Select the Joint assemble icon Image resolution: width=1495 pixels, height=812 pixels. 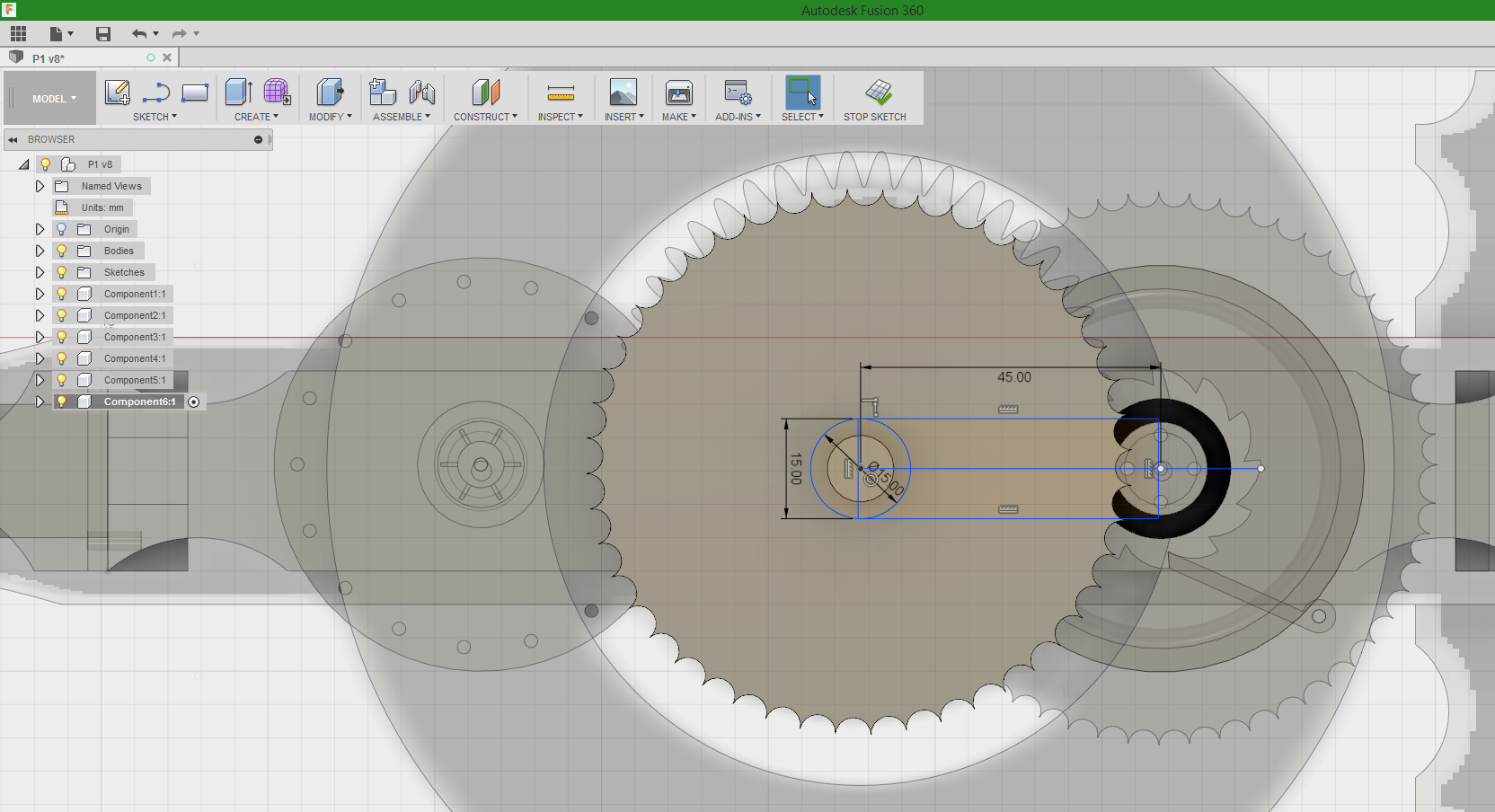(421, 92)
